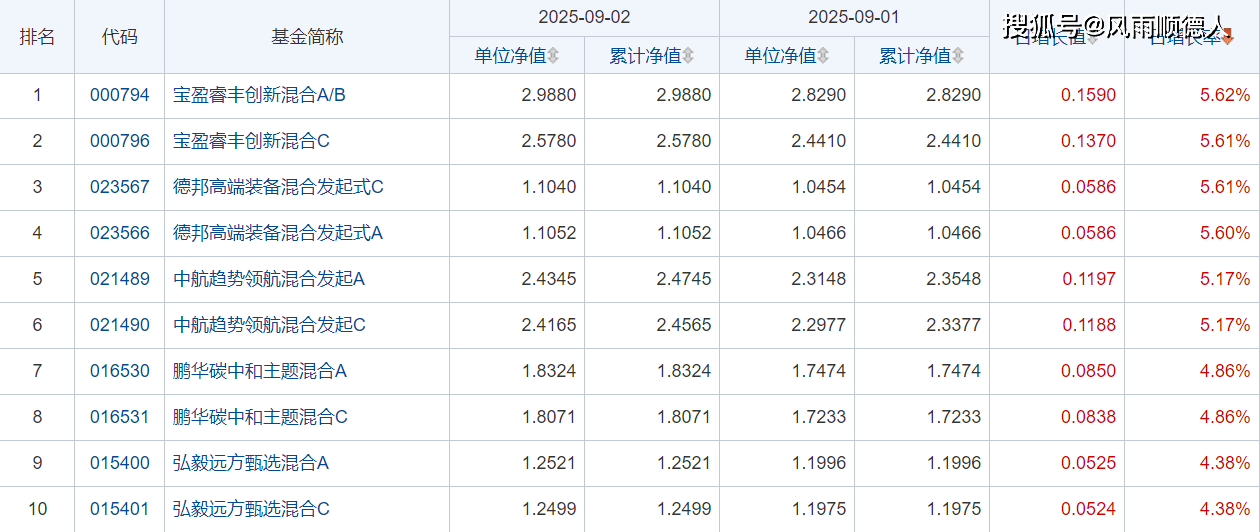Click the 排名 column header
Screen dimensions: 1260x532
37,37
